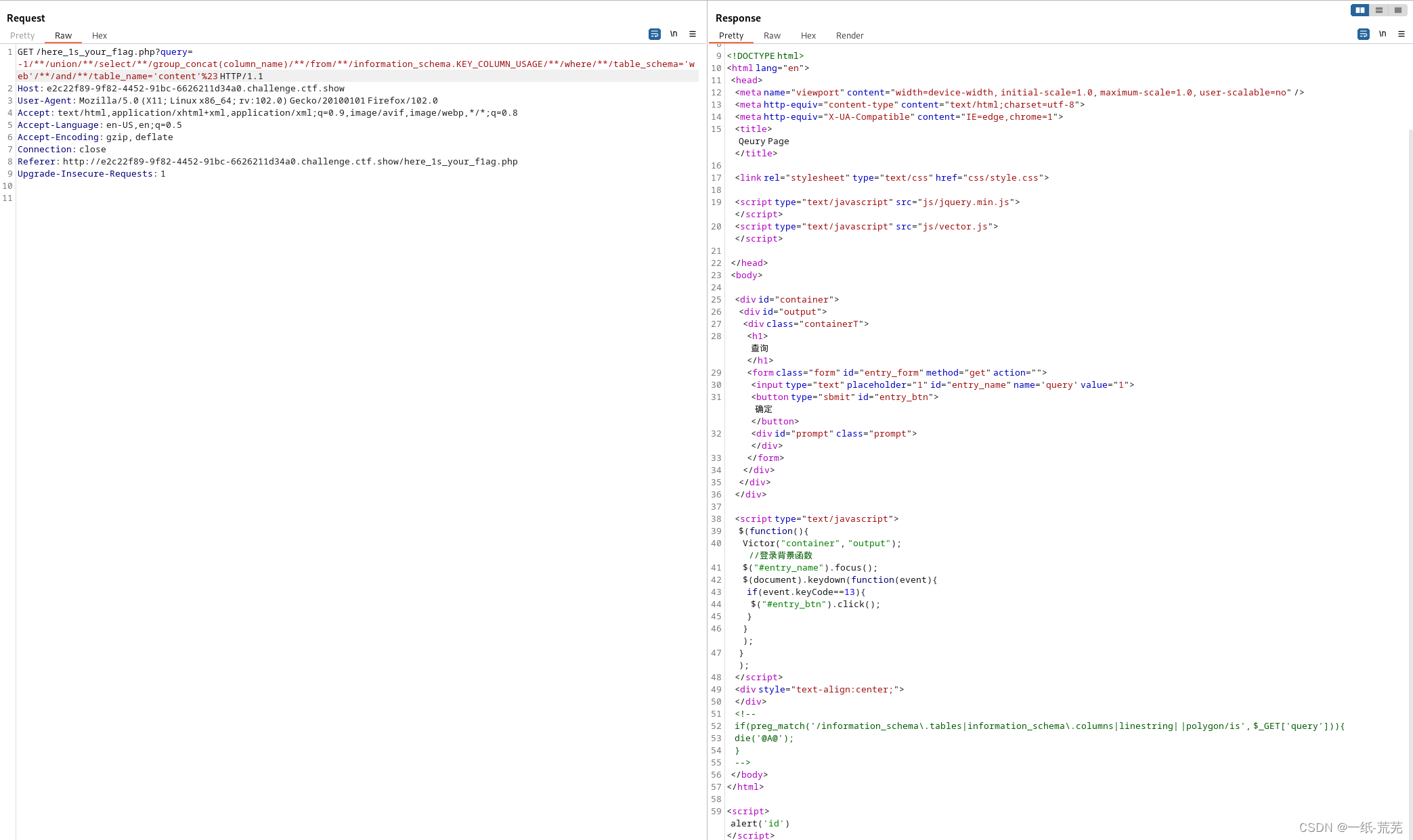The width and height of the screenshot is (1413, 840).
Task: Click the Request panel title
Action: tap(26, 18)
